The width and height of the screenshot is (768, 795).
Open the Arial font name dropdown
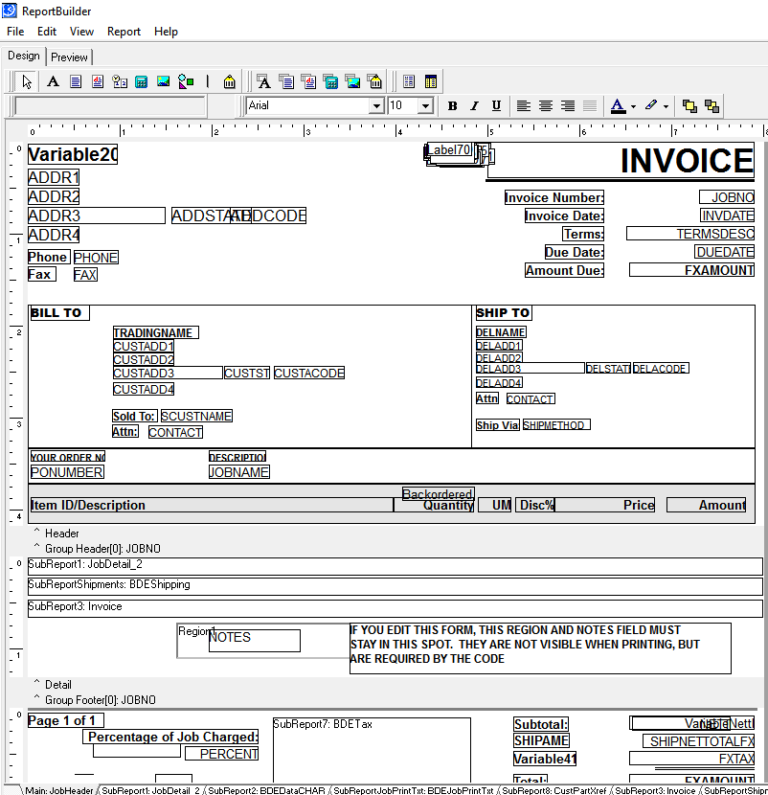point(376,106)
